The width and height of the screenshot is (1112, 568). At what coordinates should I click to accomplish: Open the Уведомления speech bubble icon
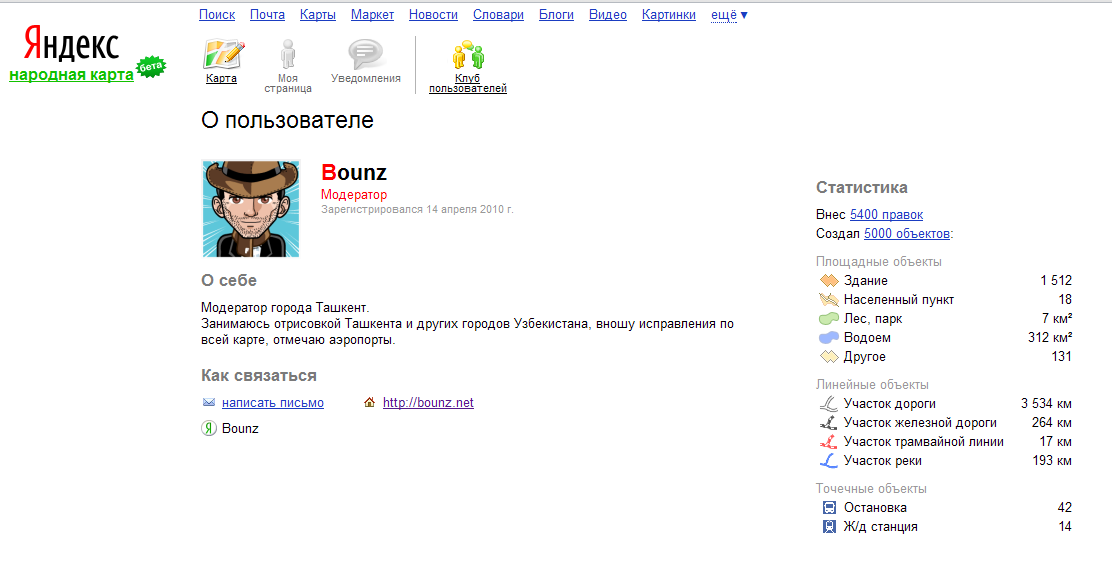pos(365,54)
